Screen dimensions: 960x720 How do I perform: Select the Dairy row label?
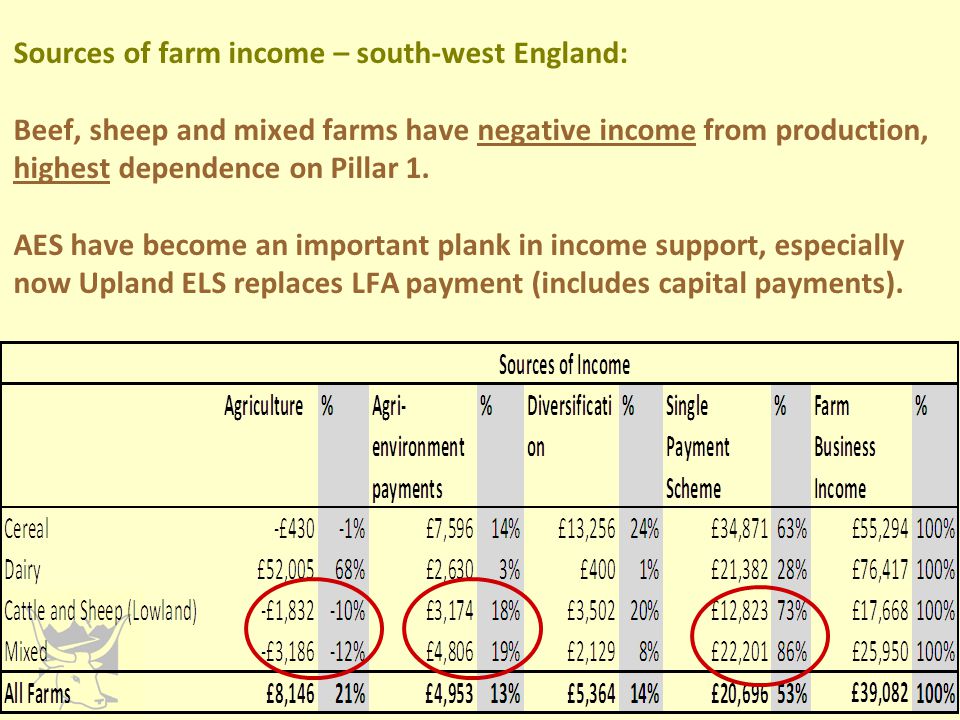coord(22,571)
